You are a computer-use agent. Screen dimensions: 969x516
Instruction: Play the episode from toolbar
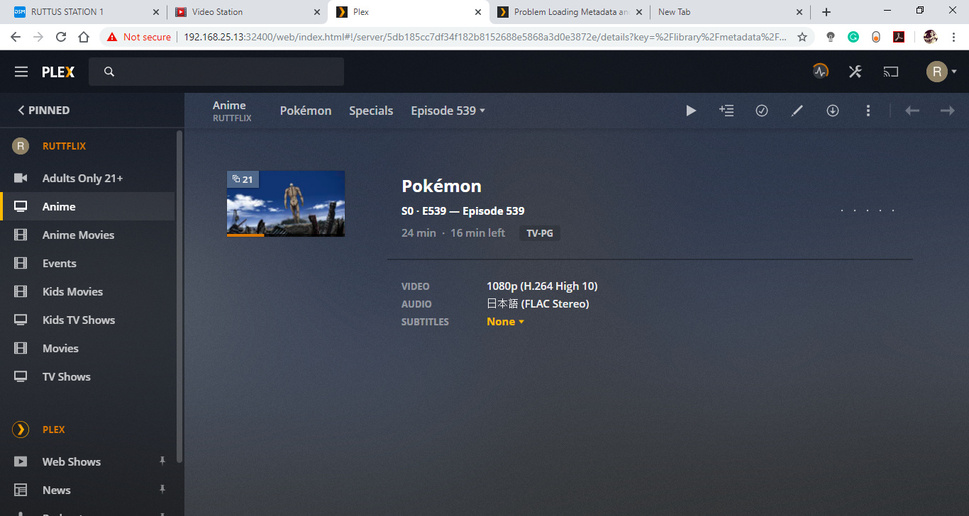point(691,111)
